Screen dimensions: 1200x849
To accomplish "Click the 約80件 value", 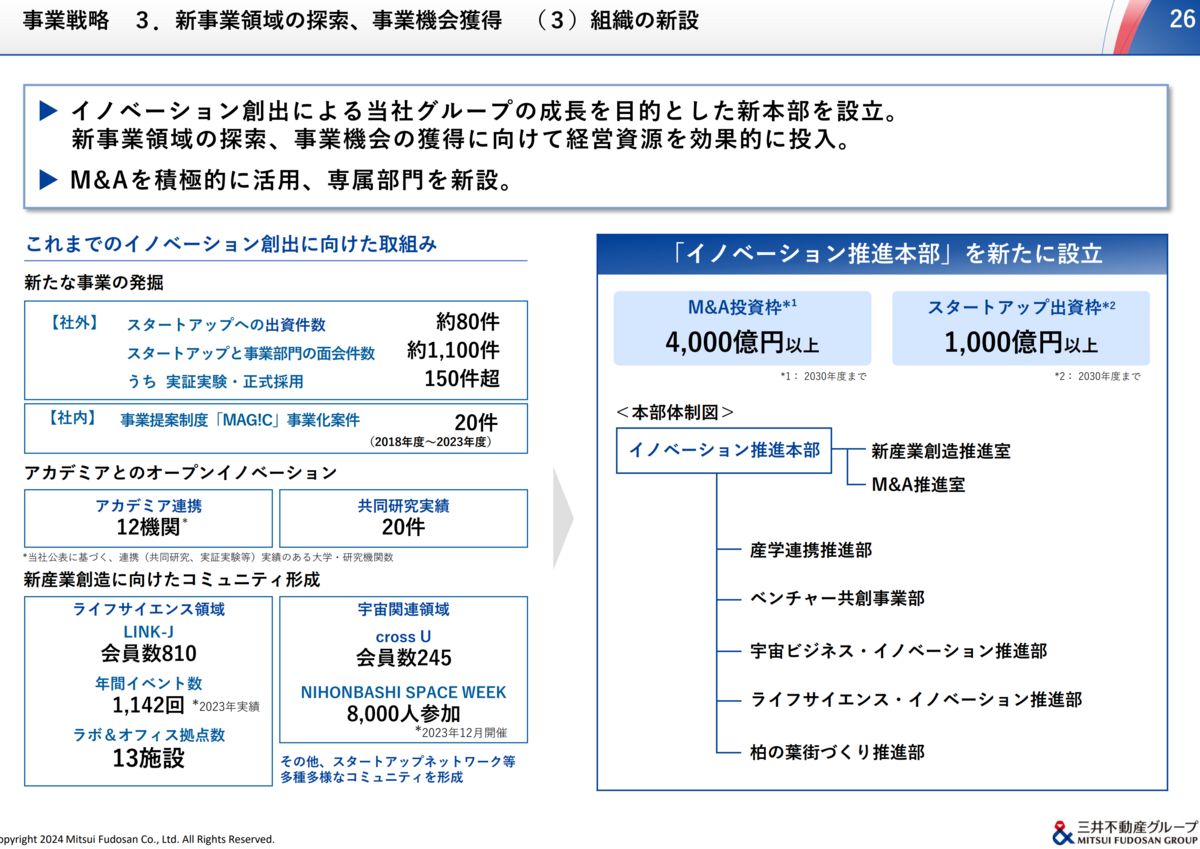I will (468, 323).
